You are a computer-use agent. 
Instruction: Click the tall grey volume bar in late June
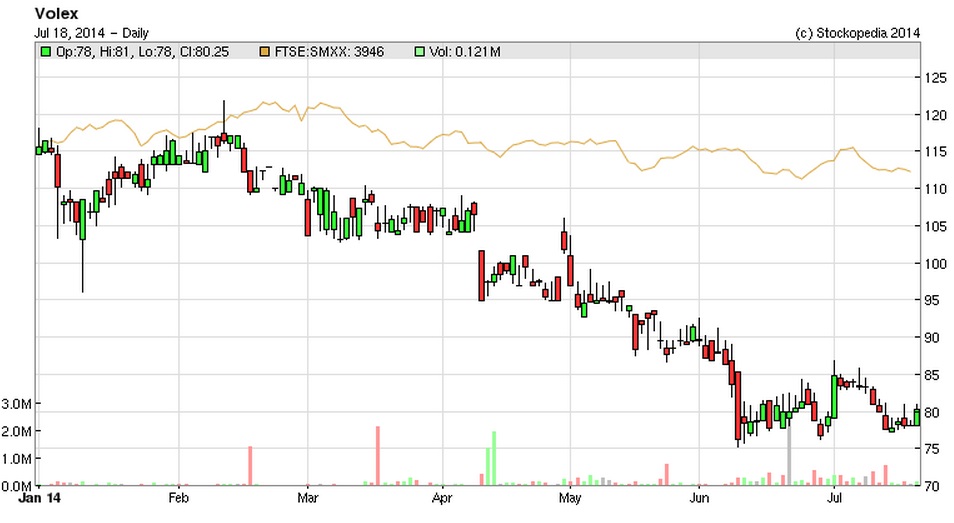click(x=789, y=456)
